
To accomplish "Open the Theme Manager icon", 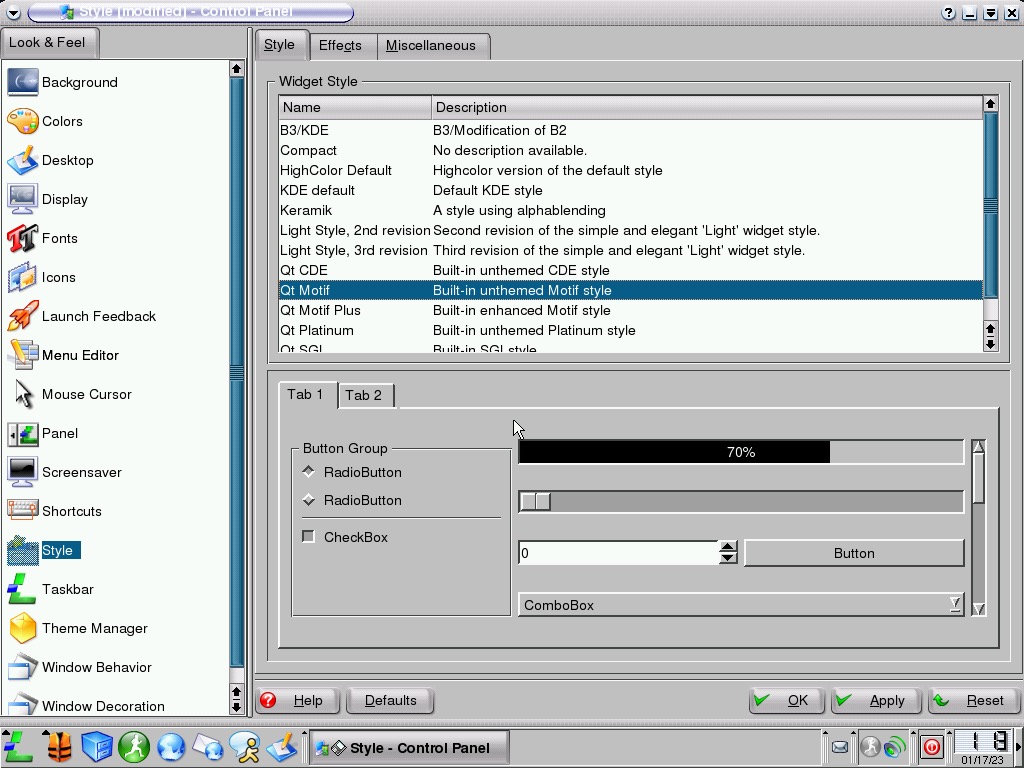I will click(22, 628).
